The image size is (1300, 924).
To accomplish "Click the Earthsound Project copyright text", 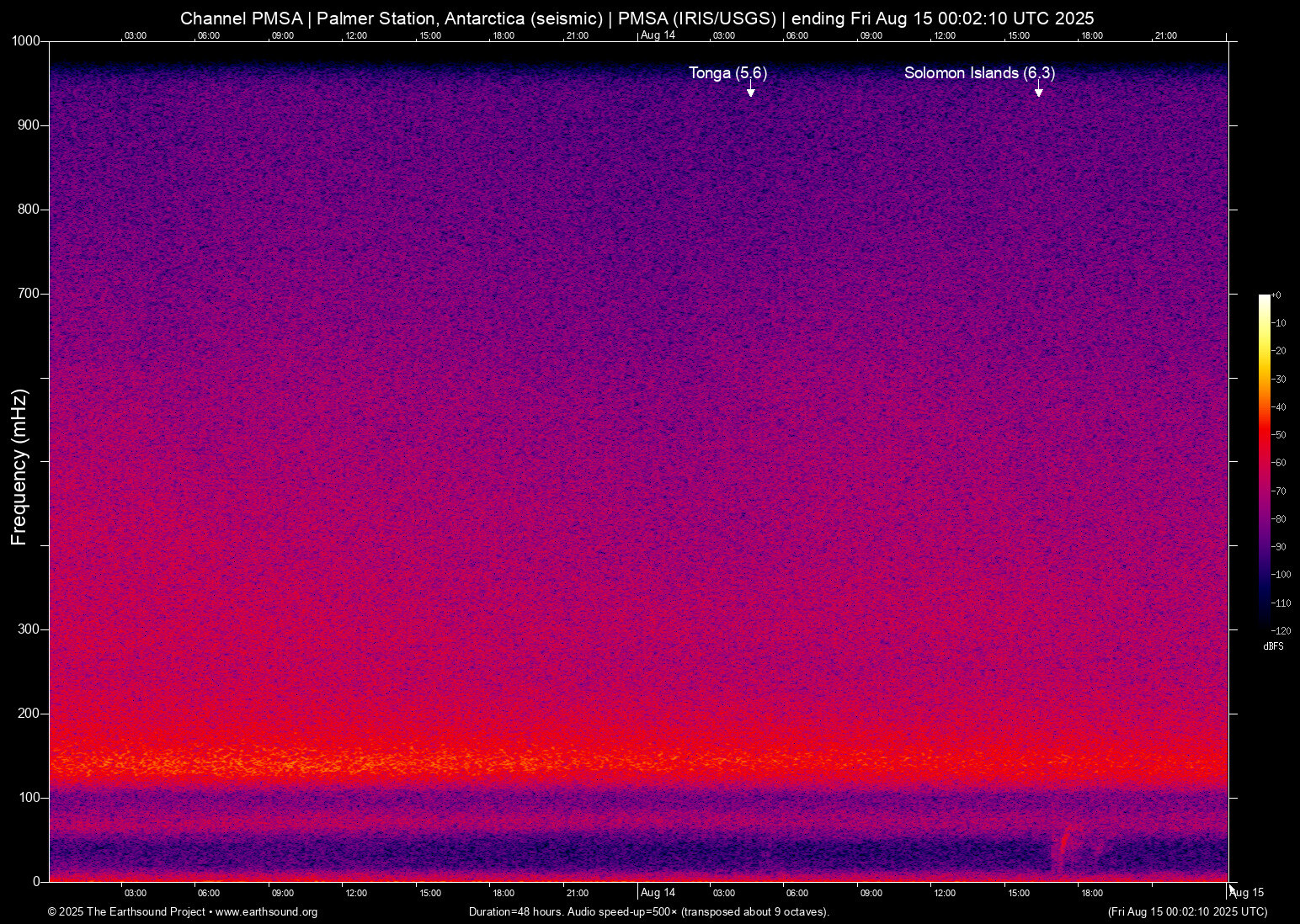I will tap(128, 912).
